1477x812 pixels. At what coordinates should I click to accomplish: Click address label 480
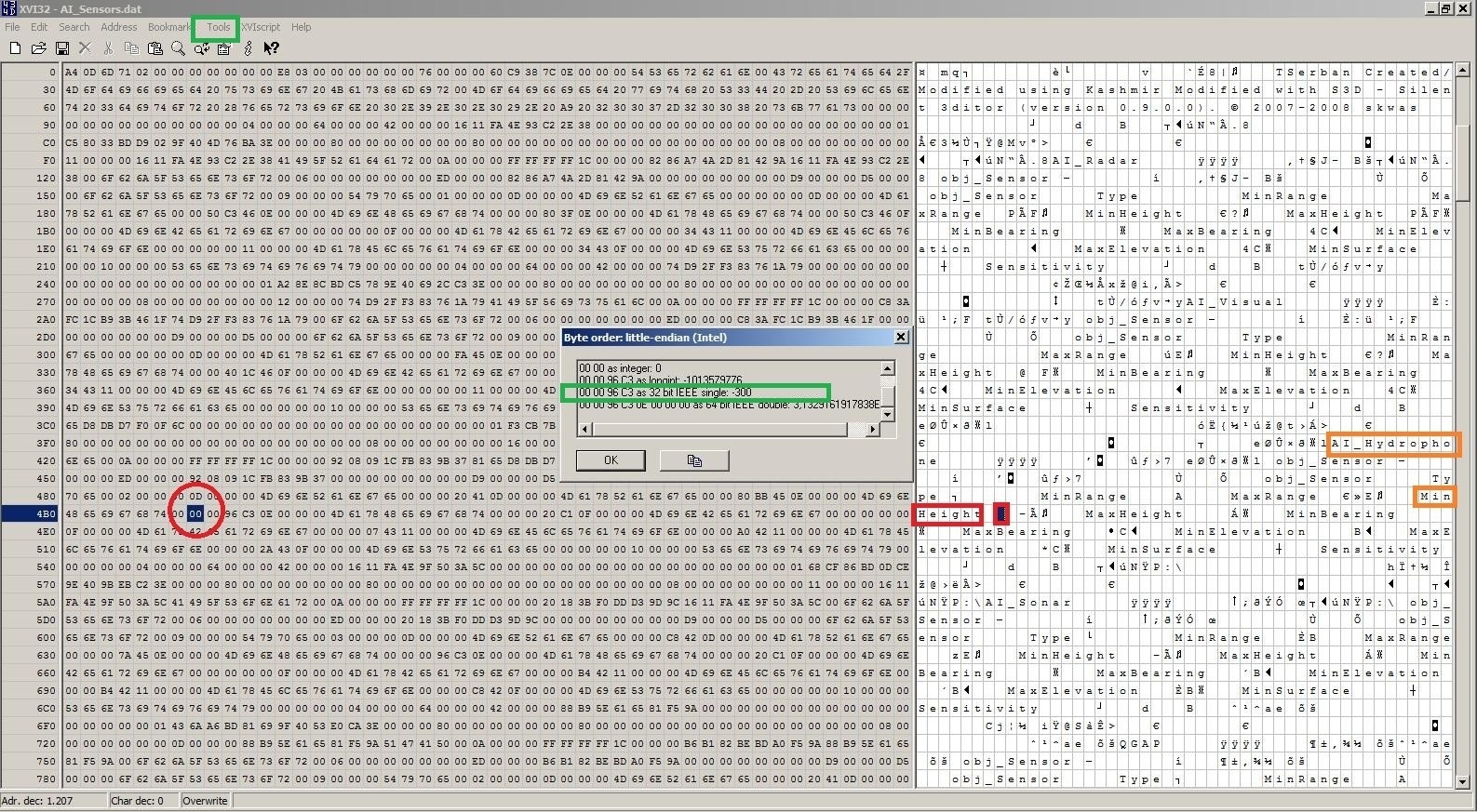47,496
